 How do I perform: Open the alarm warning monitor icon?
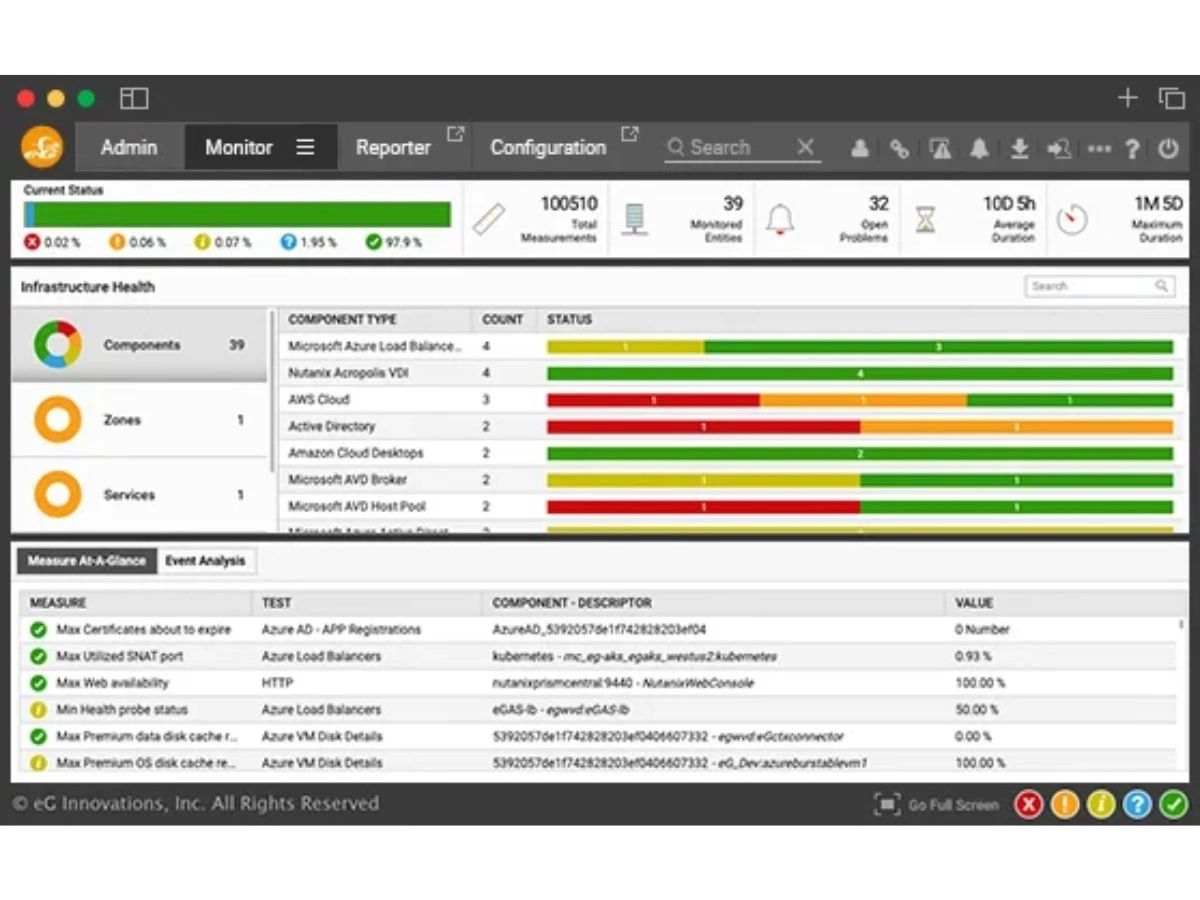[940, 148]
